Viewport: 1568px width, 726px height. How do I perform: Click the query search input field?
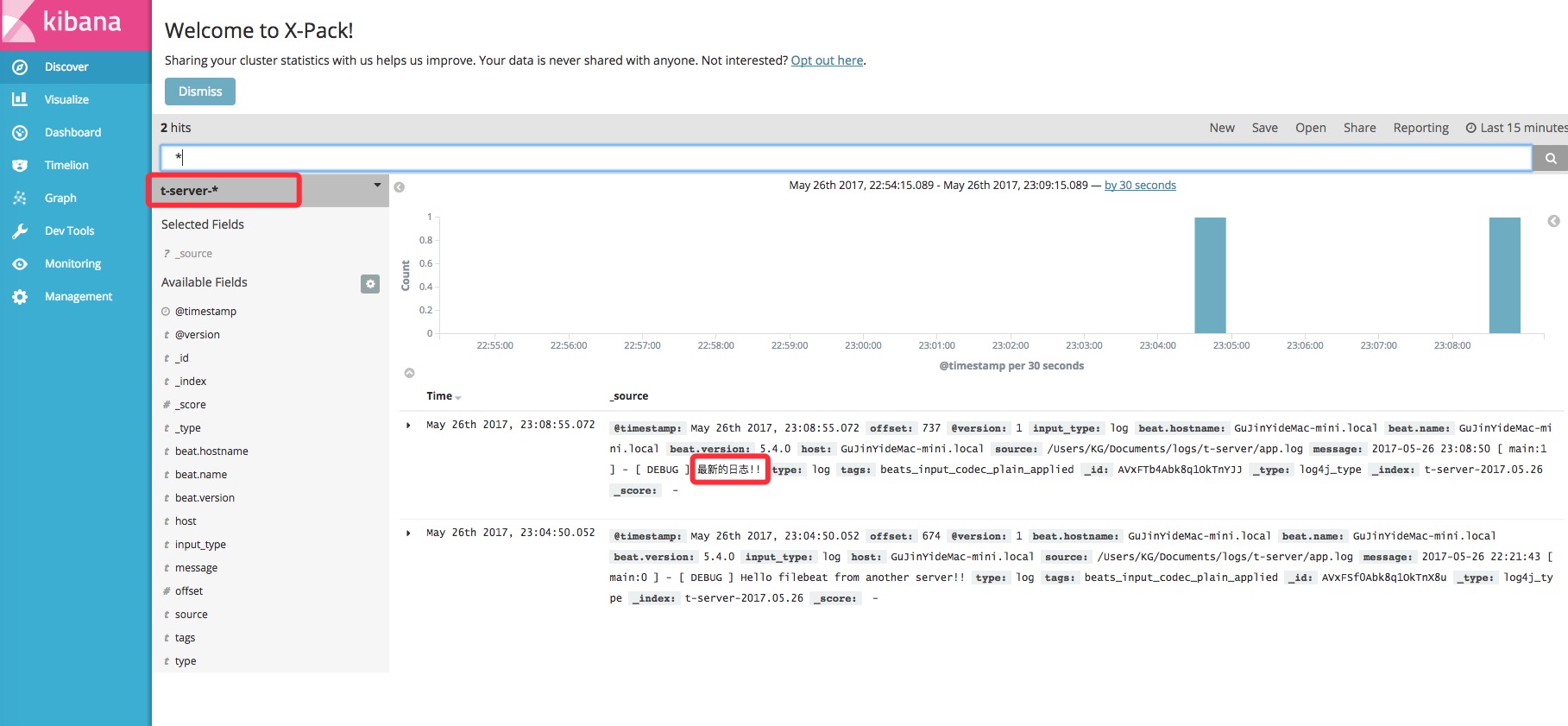(x=846, y=158)
